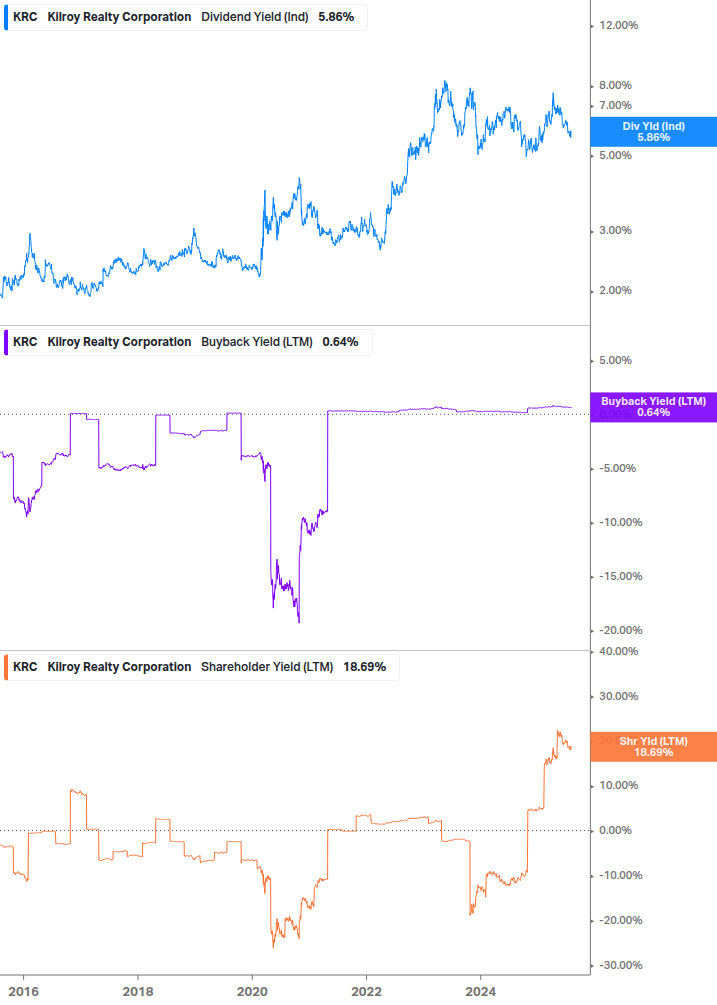Image resolution: width=717 pixels, height=1005 pixels.
Task: Click the 40.00% label on the shareholder yield axis
Action: click(618, 652)
